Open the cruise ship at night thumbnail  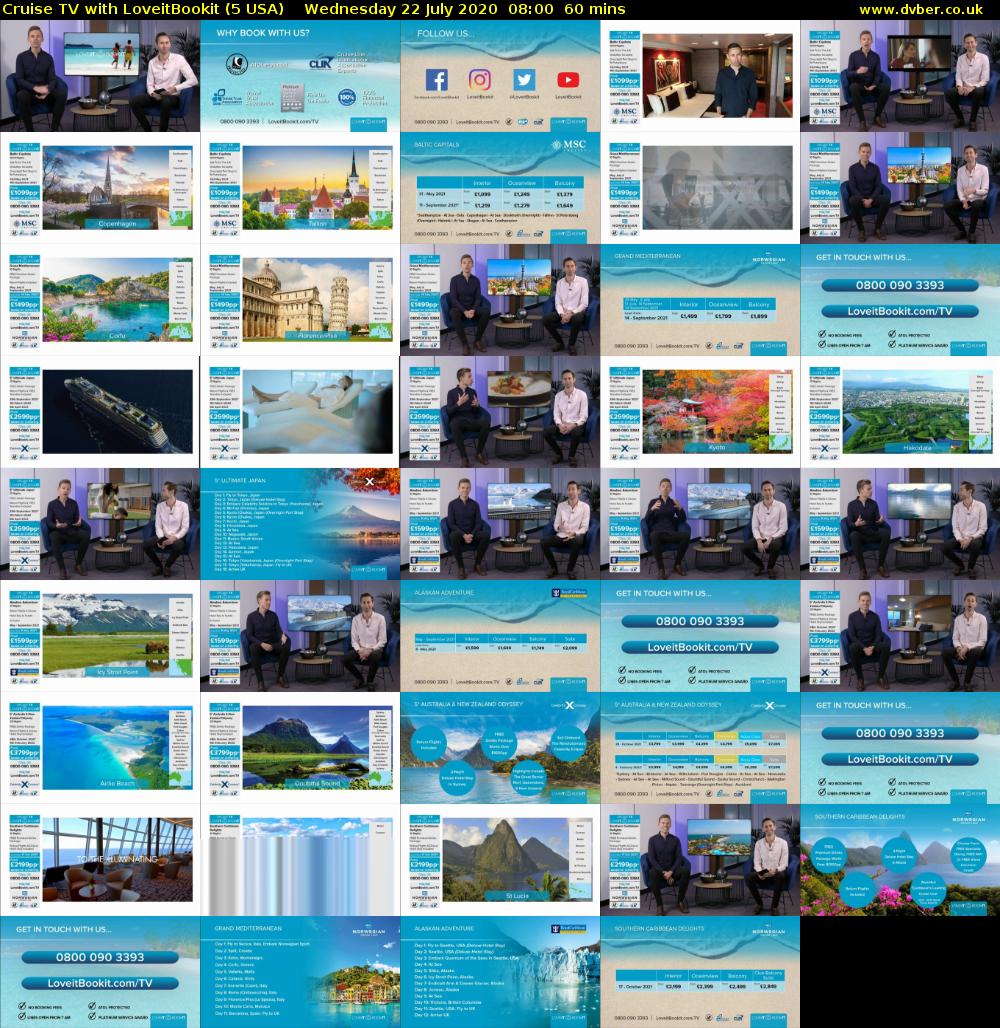[100, 412]
